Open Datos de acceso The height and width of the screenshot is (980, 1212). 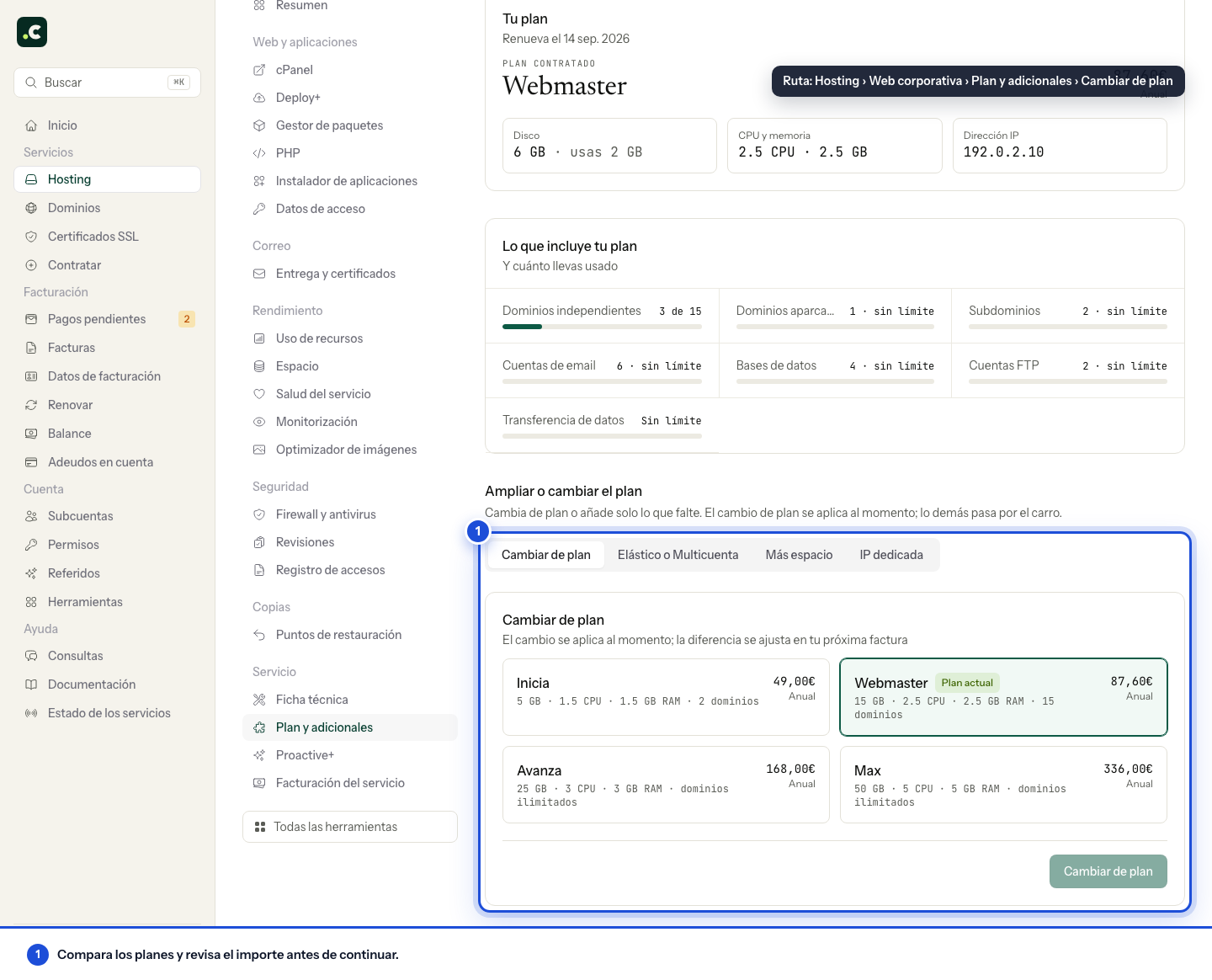350,209
